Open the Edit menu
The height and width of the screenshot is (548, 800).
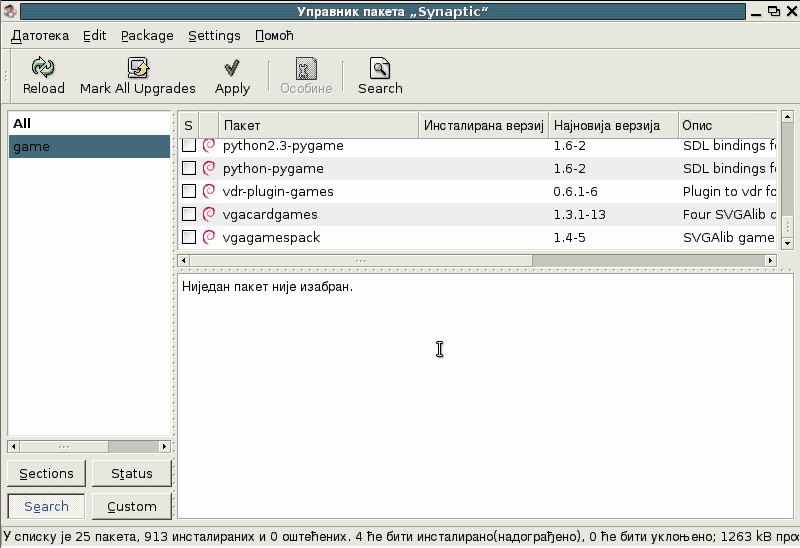[94, 36]
